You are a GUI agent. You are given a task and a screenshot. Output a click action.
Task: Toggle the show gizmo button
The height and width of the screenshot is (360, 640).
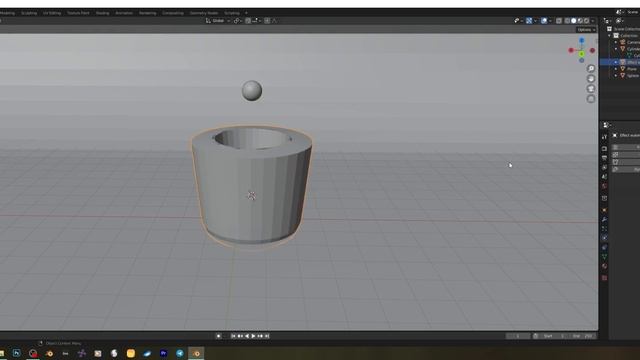tap(529, 21)
